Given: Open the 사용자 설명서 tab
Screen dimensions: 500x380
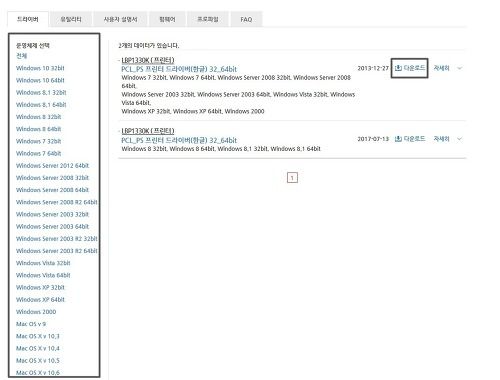Looking at the screenshot, I should (x=120, y=19).
